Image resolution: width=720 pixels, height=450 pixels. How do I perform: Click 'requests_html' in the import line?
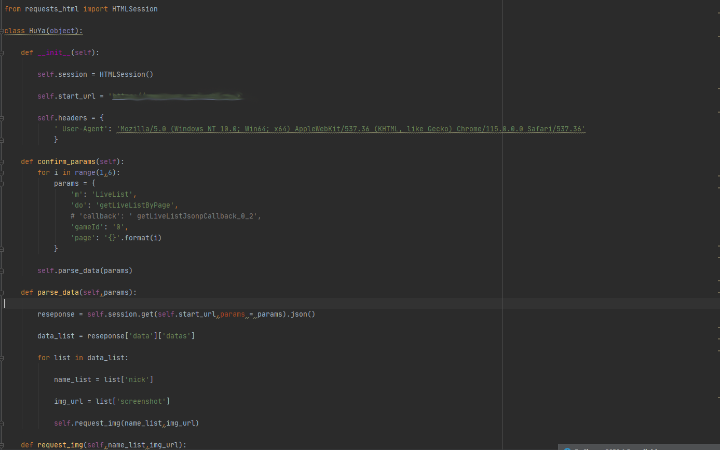(x=51, y=9)
